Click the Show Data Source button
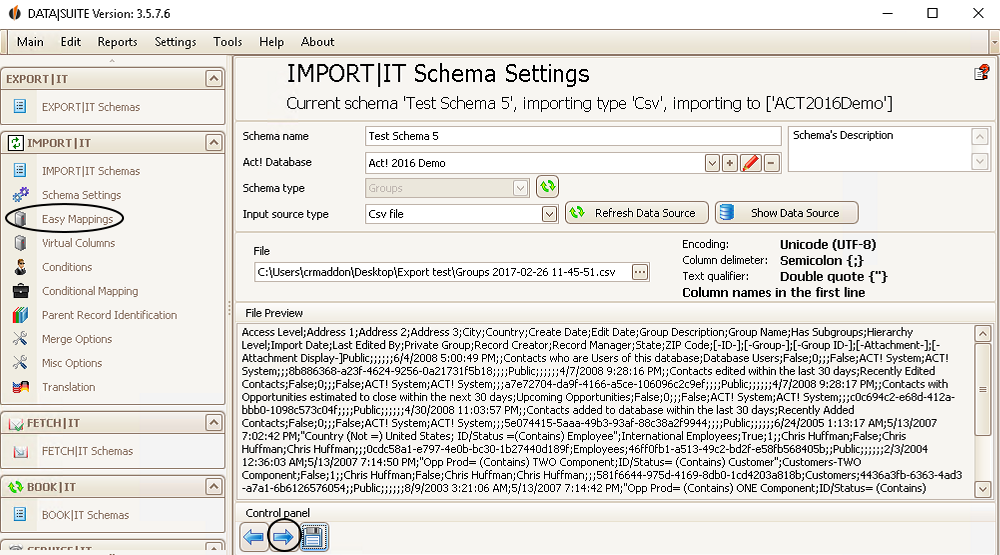The image size is (1000, 555). 786,213
